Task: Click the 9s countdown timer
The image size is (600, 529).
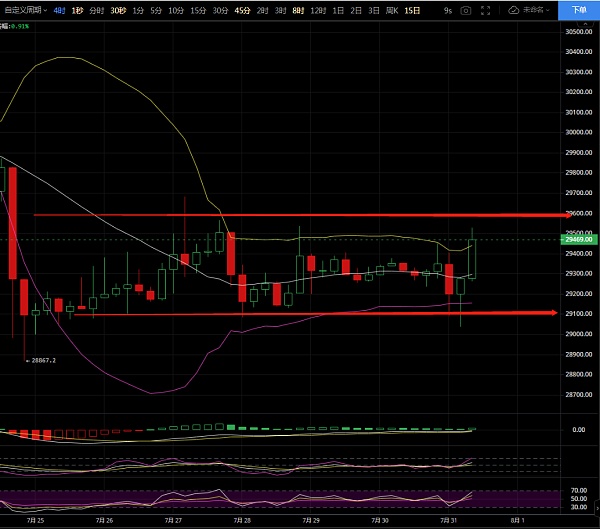Action: point(449,9)
